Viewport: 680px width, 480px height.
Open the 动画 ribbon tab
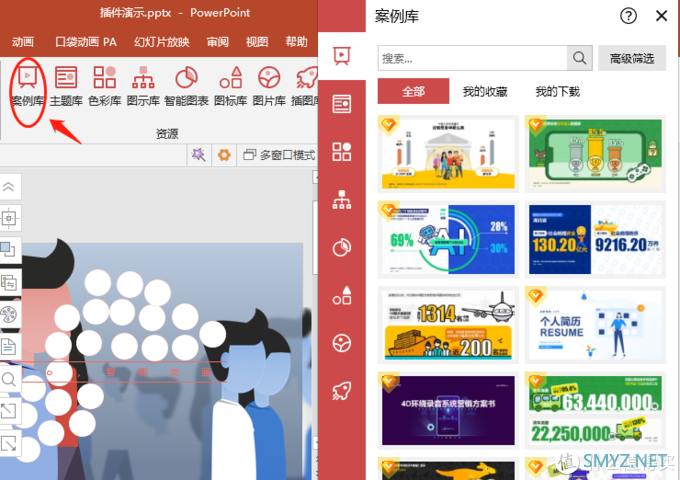23,42
